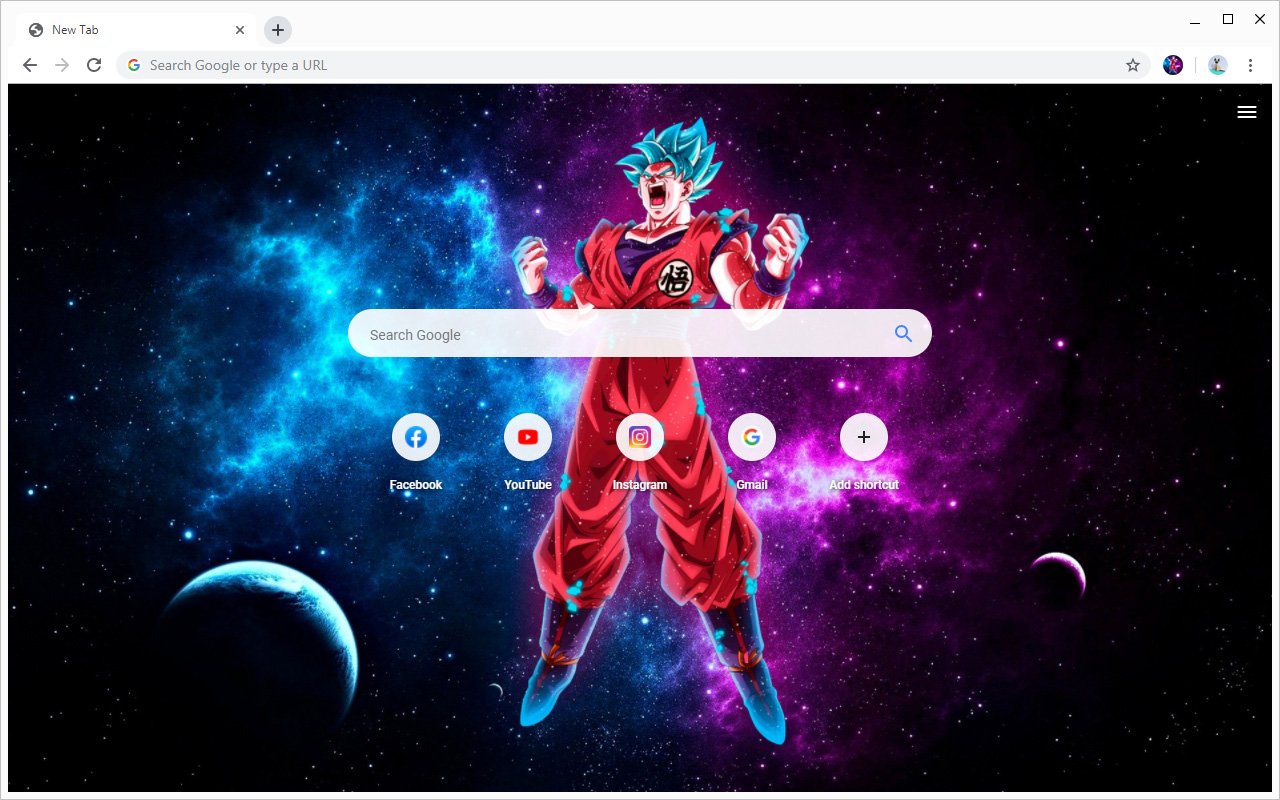Viewport: 1280px width, 800px height.
Task: Click the Add shortcut plus button
Action: point(864,437)
